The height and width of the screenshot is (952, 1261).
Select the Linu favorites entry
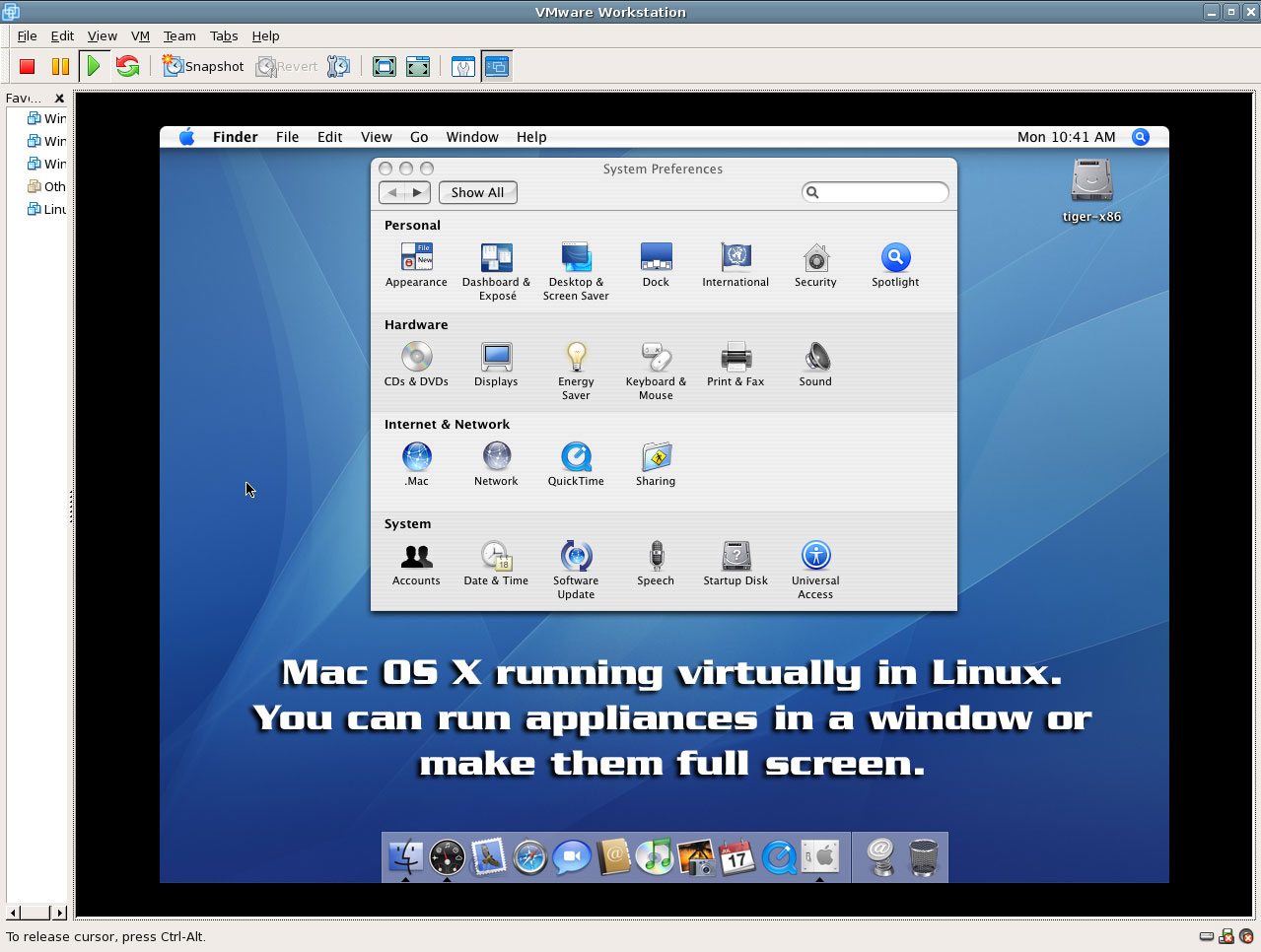click(x=47, y=209)
